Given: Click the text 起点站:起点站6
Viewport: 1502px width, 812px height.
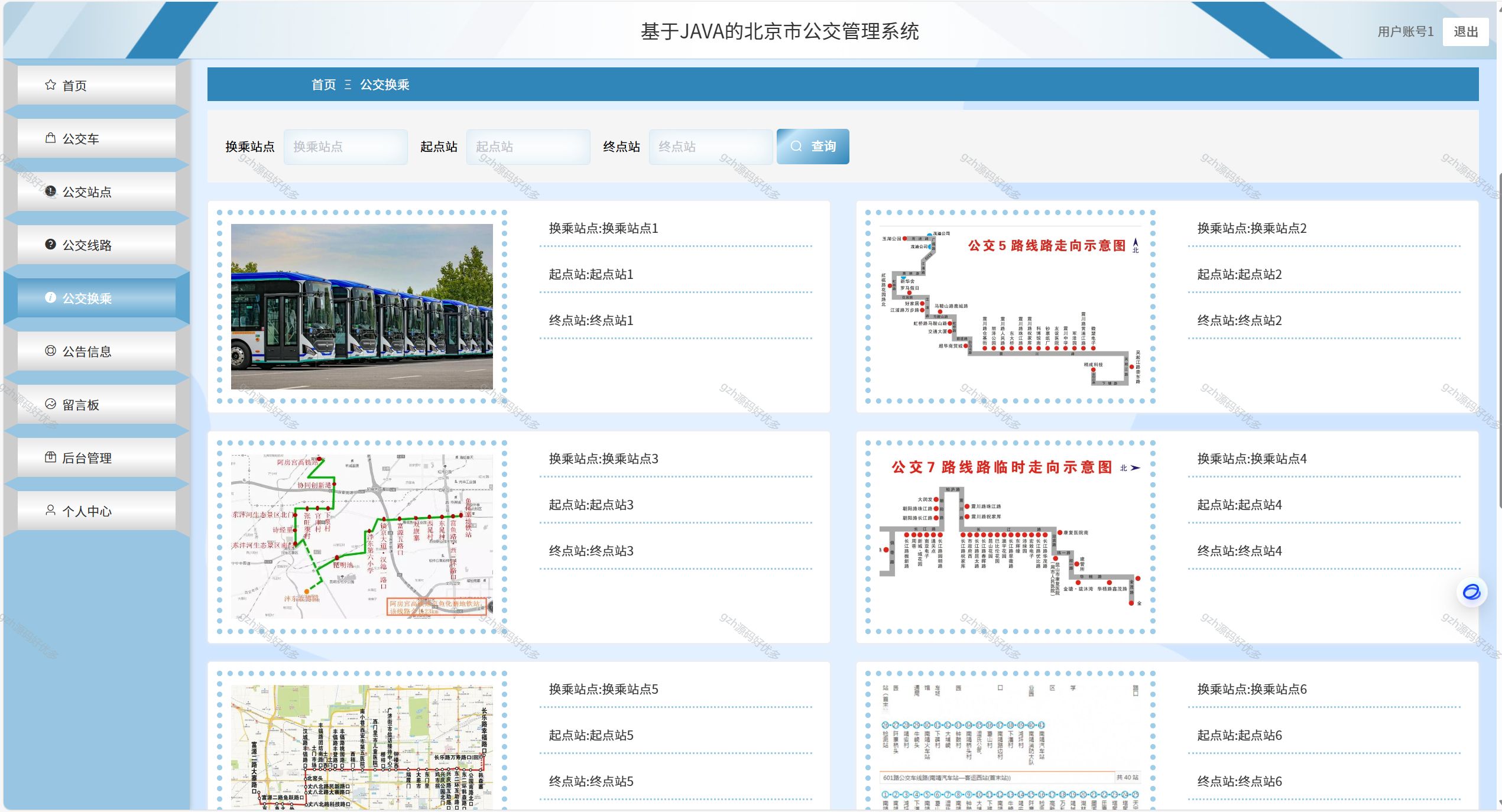Looking at the screenshot, I should [x=1240, y=735].
